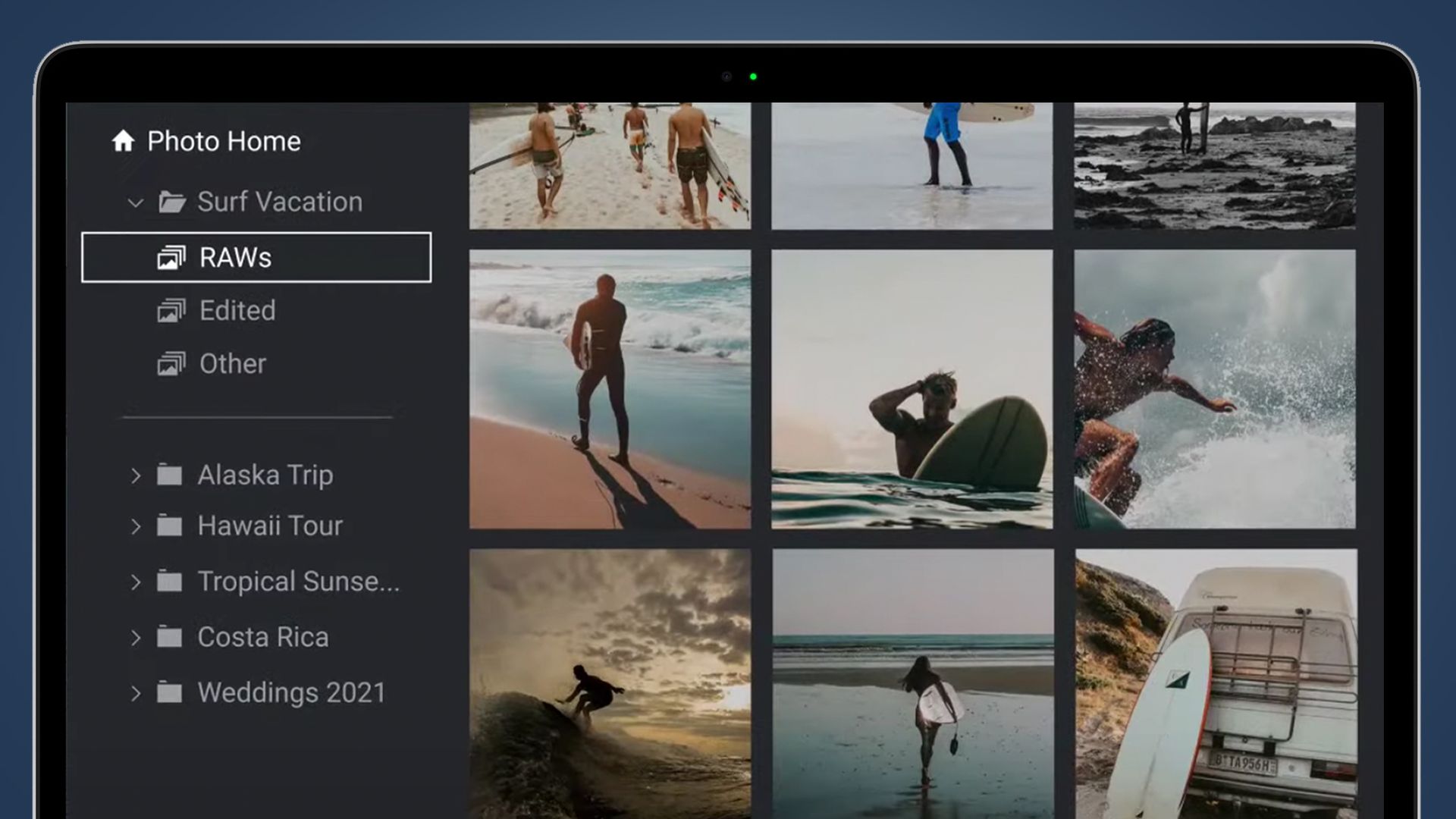Select the Edited album in the sidebar
1456x819 pixels.
[x=236, y=310]
